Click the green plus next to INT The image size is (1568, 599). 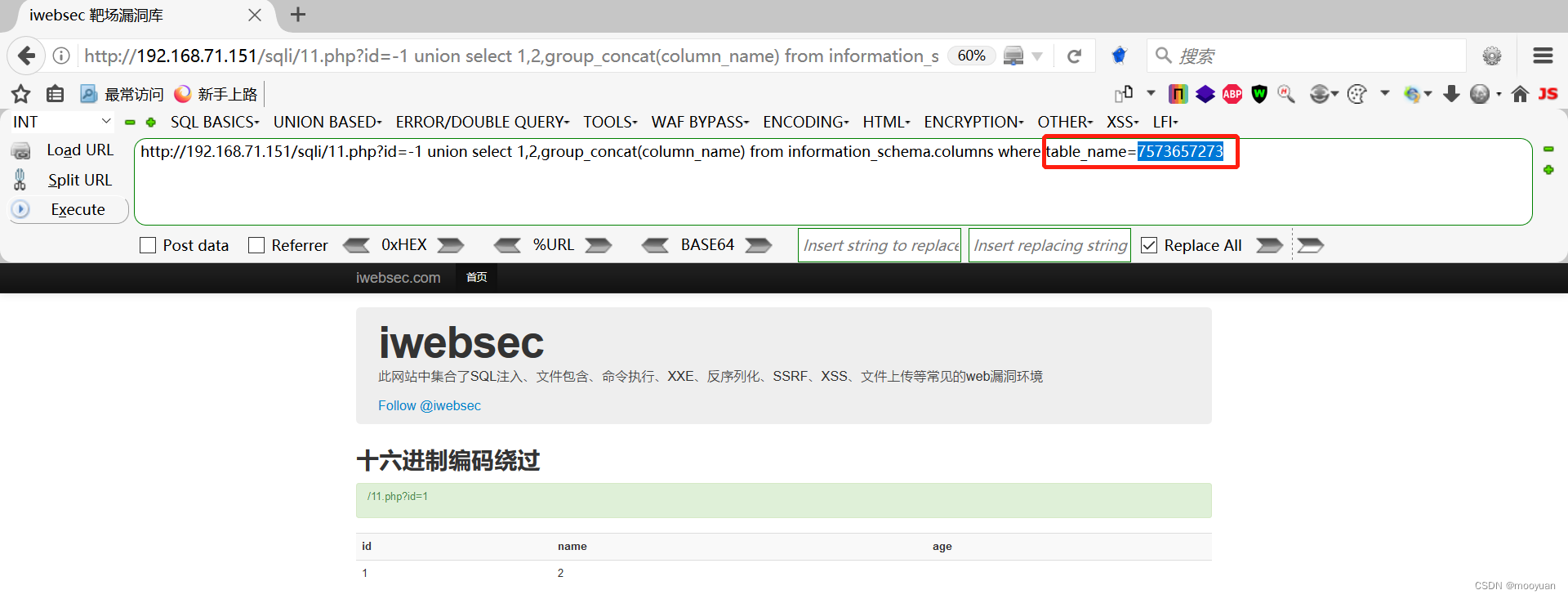point(150,123)
